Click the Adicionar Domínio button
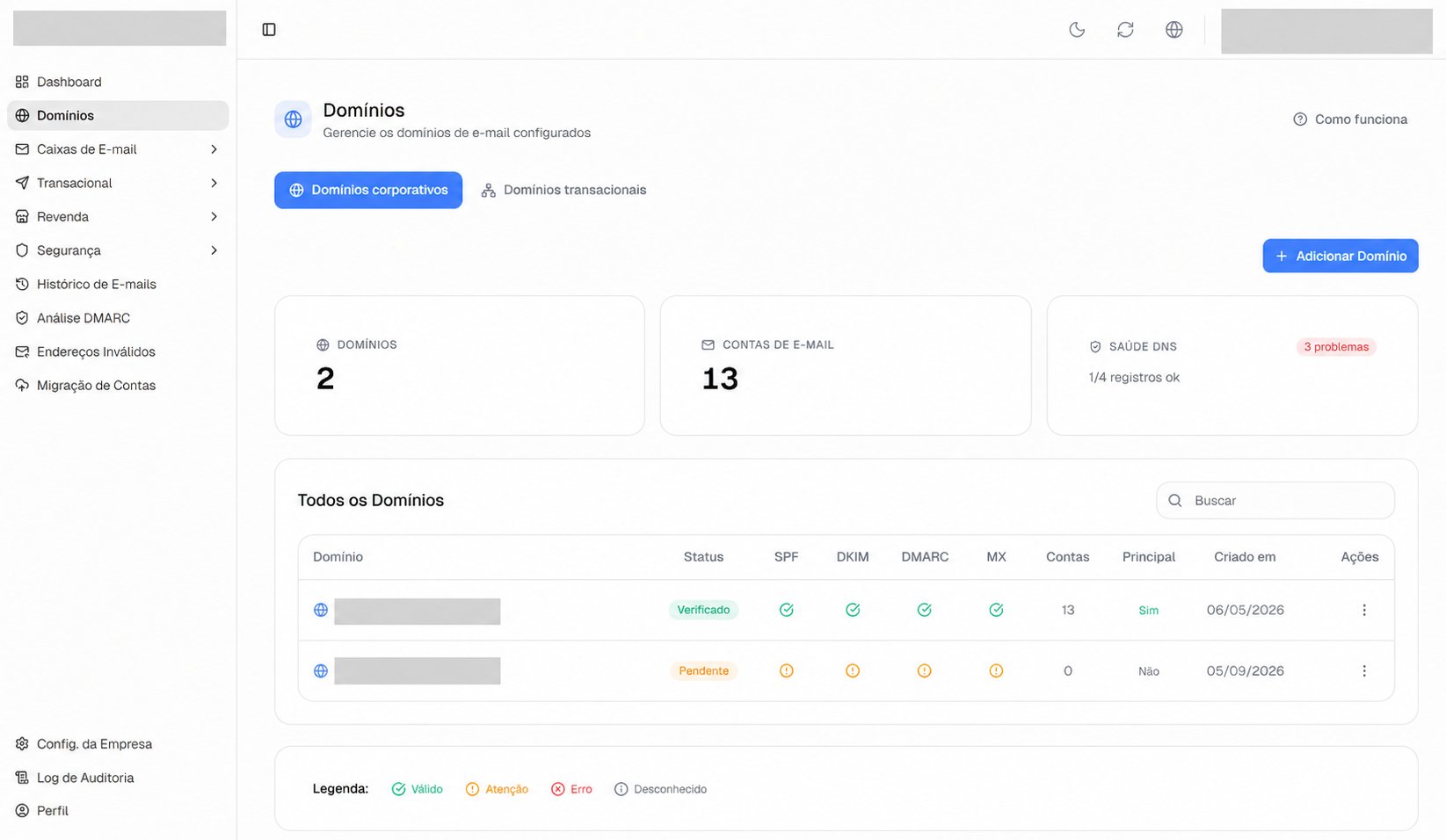The height and width of the screenshot is (840, 1446). coord(1341,256)
